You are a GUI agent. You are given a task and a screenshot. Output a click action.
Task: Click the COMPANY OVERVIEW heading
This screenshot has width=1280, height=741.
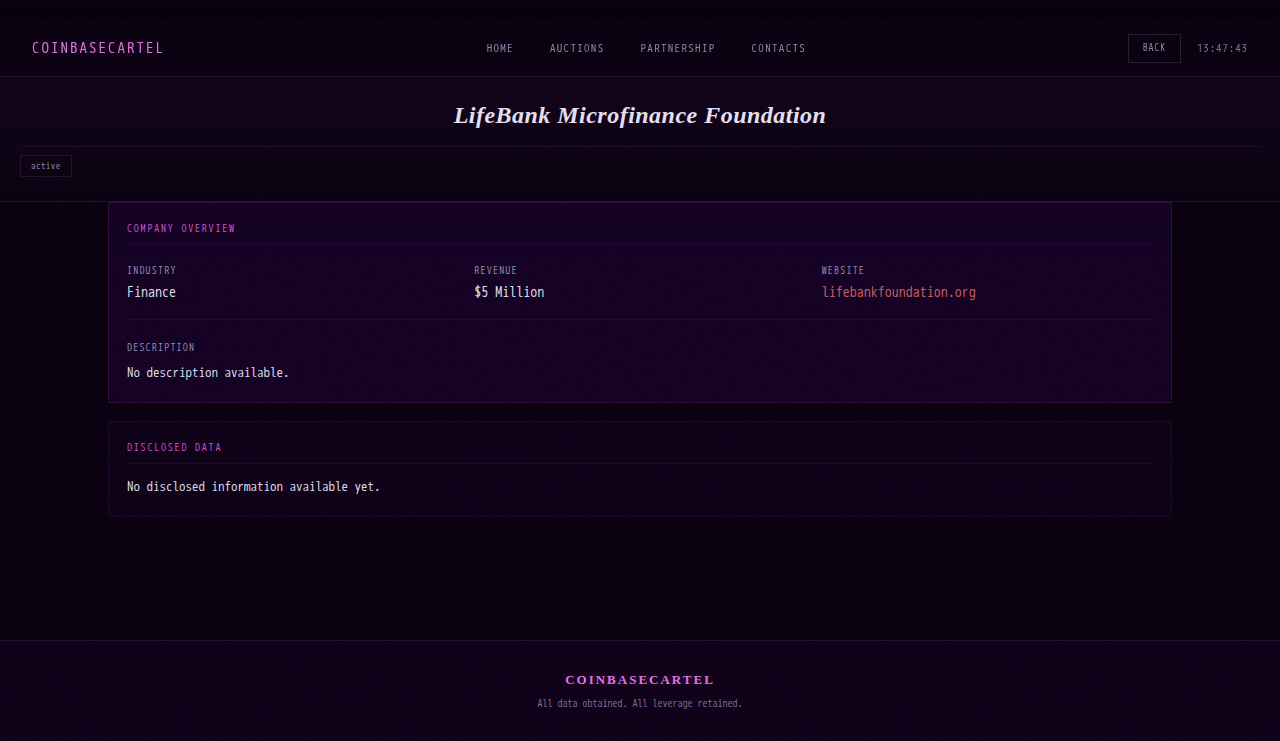[x=181, y=229]
